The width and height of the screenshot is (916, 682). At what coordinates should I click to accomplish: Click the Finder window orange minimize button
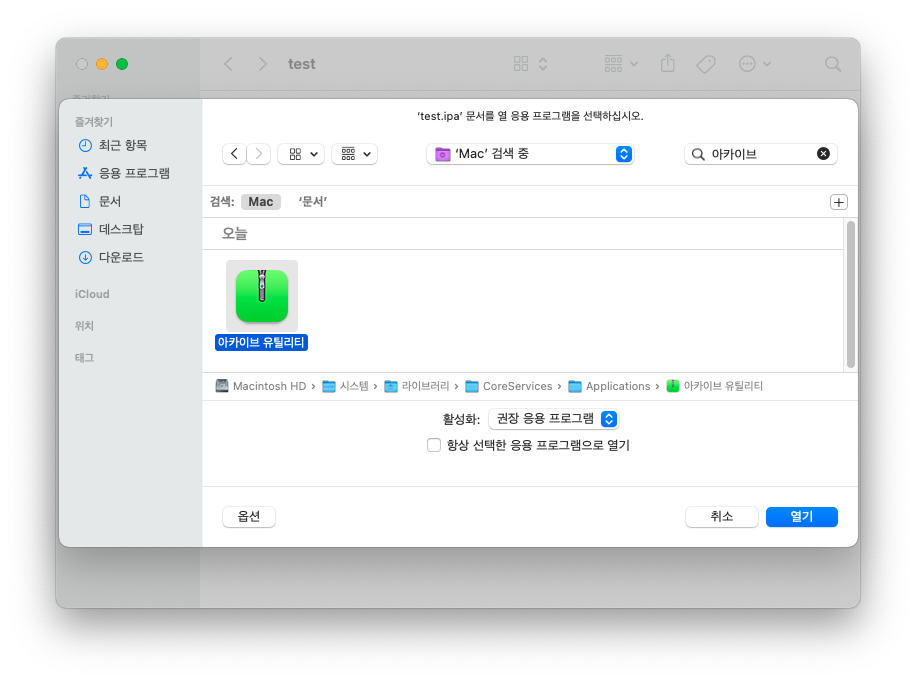click(x=102, y=64)
